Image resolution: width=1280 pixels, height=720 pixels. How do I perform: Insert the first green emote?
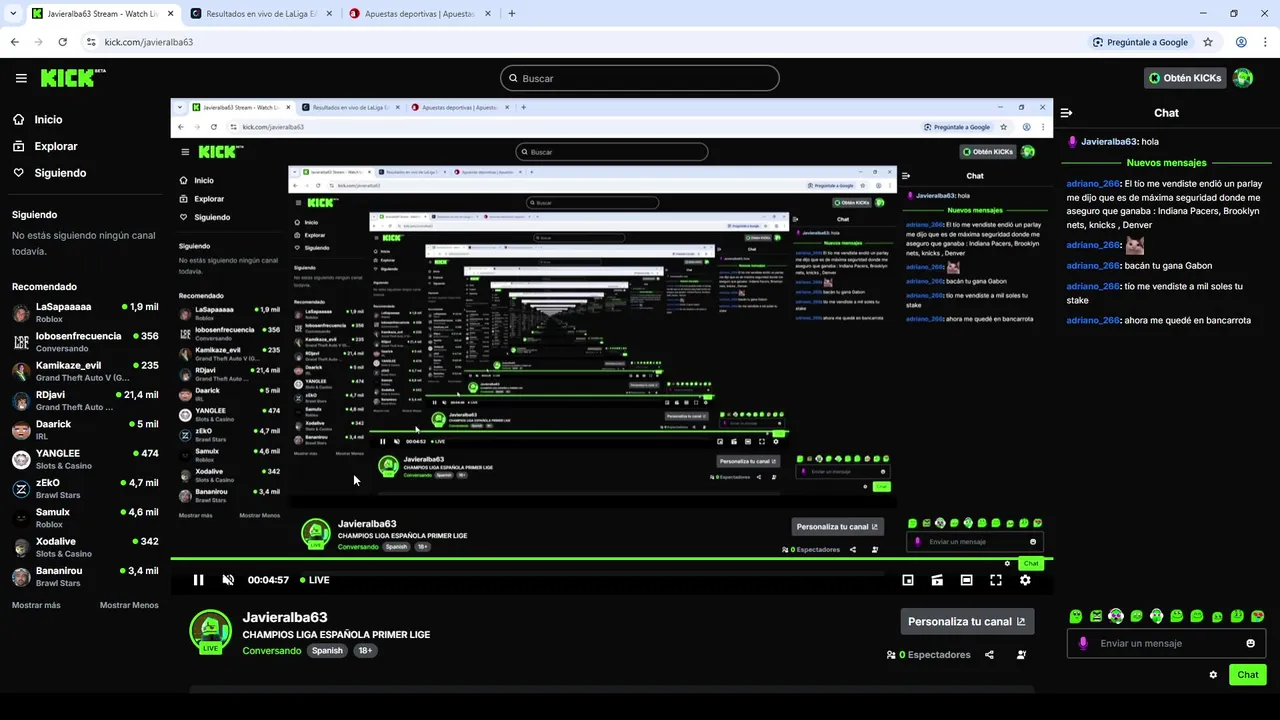click(x=1076, y=616)
